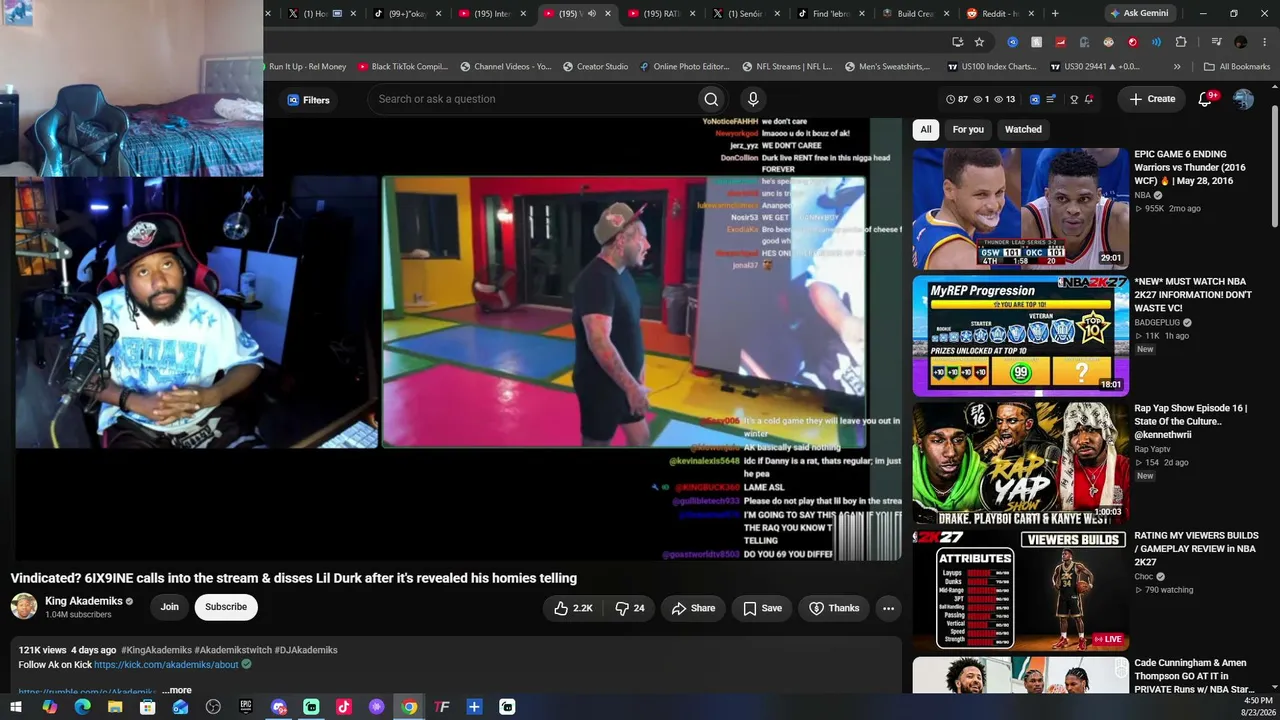Open File Explorer from the taskbar

[x=115, y=707]
